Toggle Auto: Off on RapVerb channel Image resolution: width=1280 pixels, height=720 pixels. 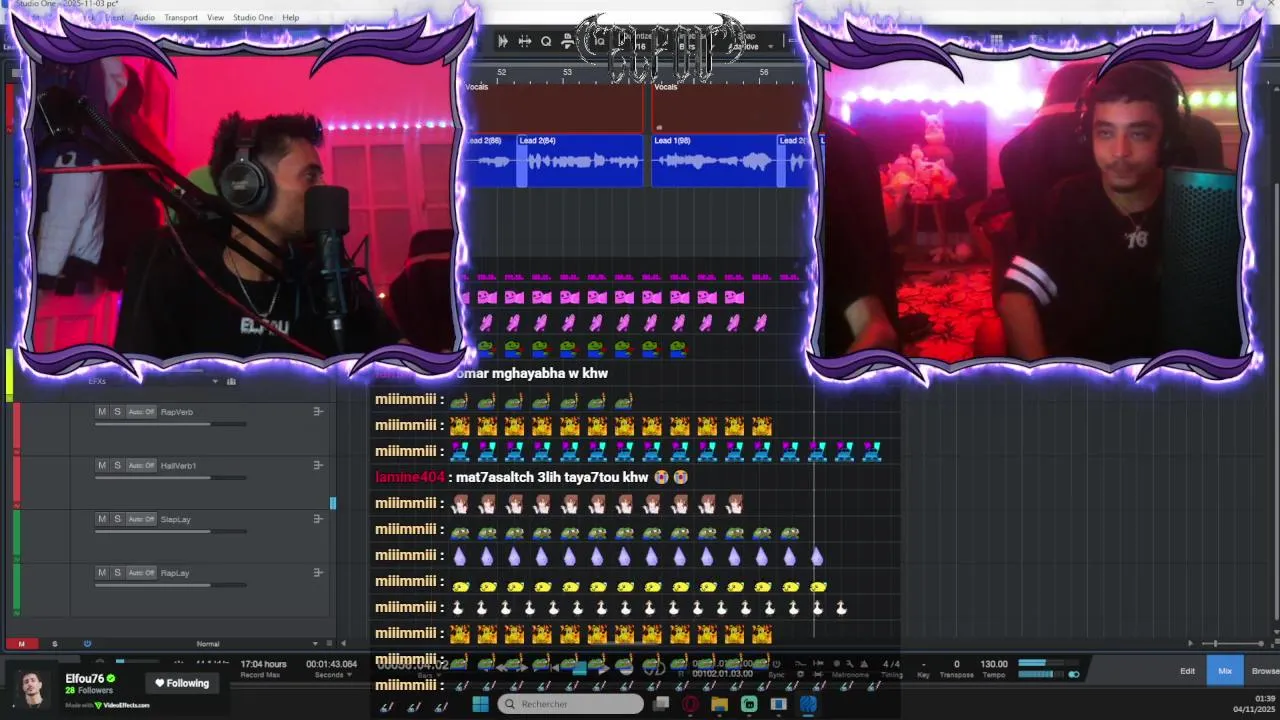pos(142,412)
